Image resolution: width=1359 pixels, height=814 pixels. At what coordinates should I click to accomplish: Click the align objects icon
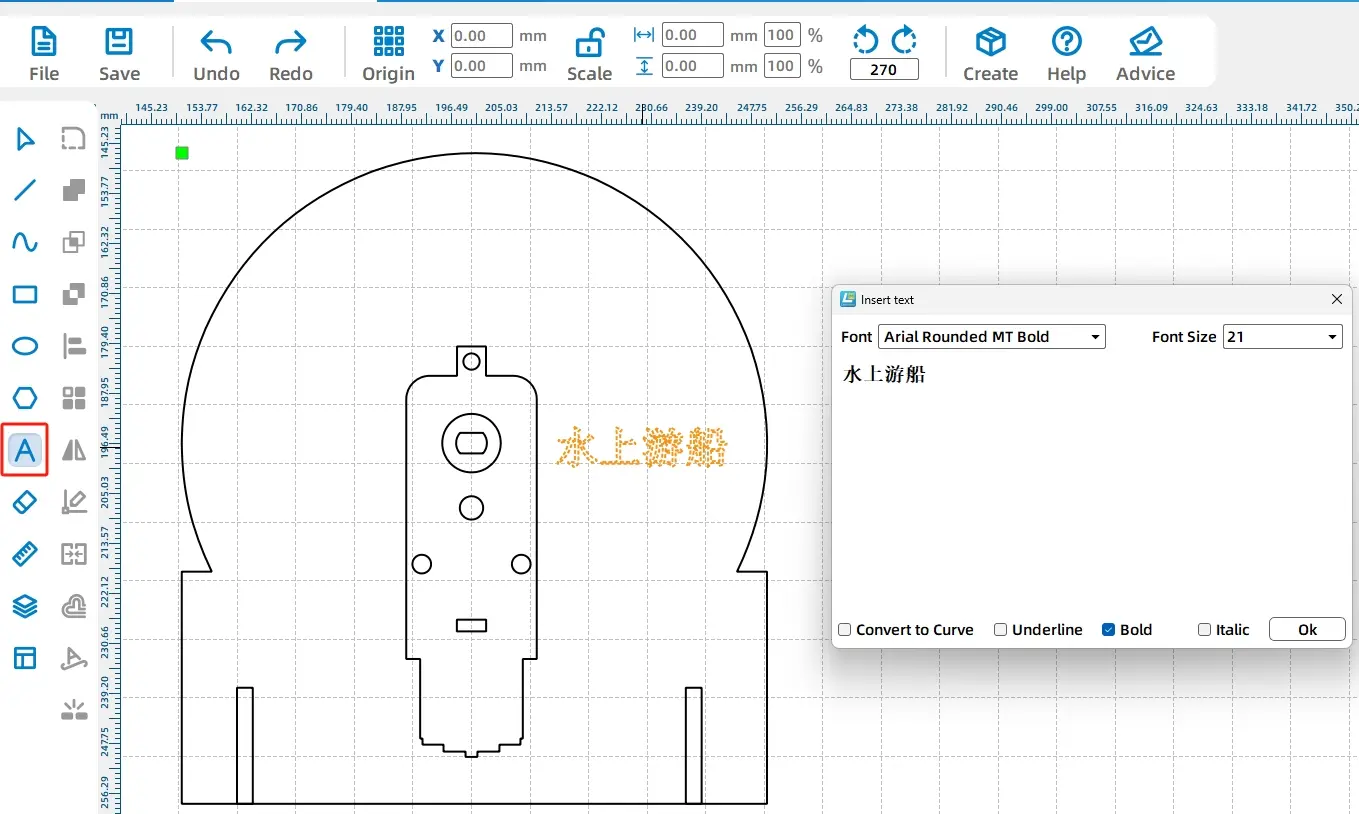click(74, 346)
